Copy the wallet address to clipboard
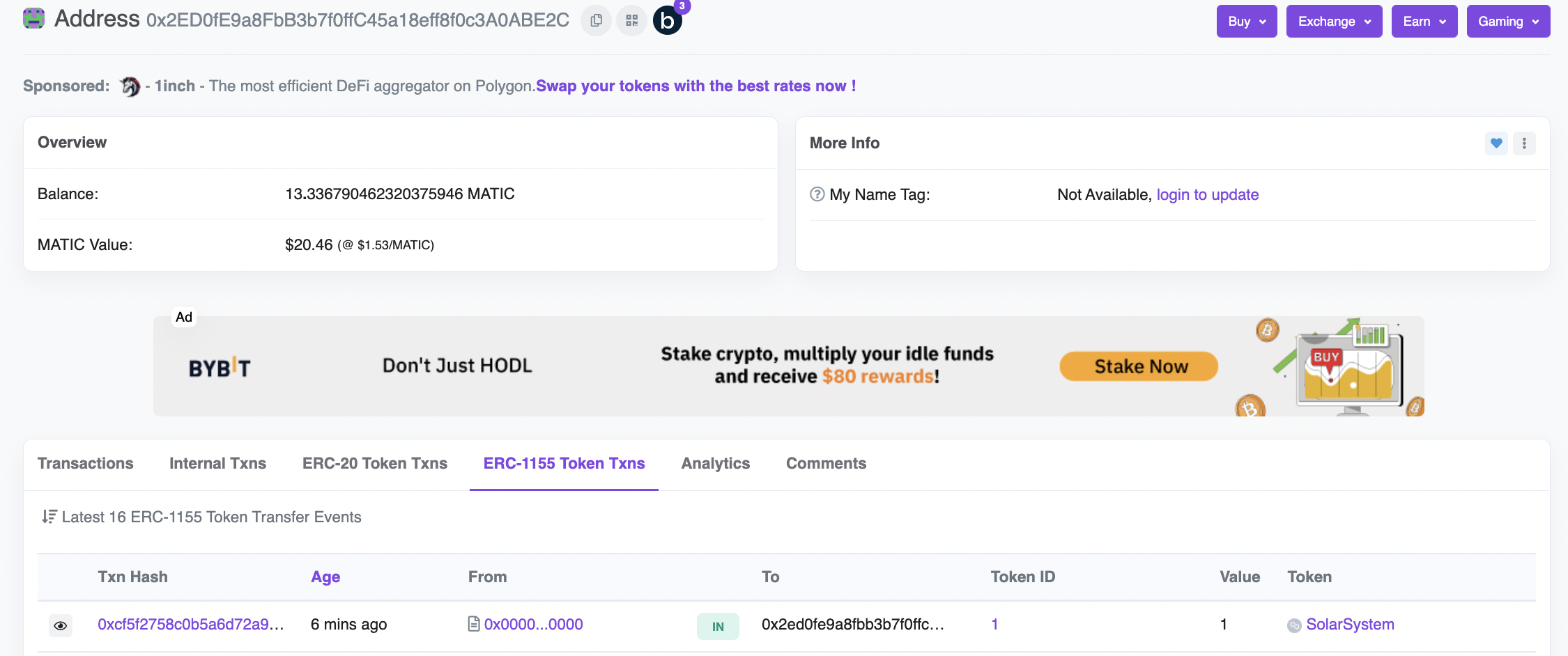 pyautogui.click(x=596, y=21)
